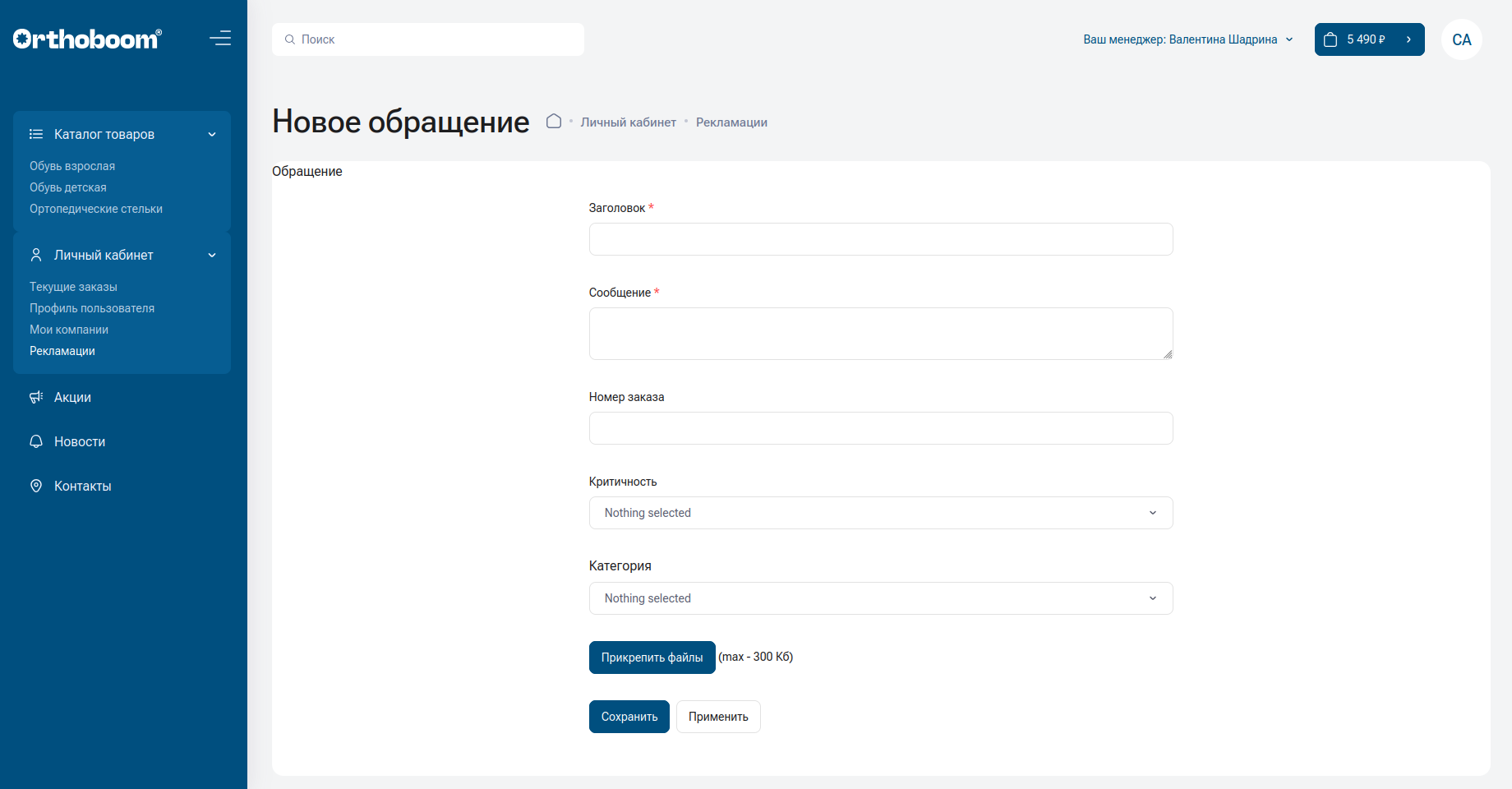Click inside the Заголовок input field
The width and height of the screenshot is (1512, 789).
(880, 239)
